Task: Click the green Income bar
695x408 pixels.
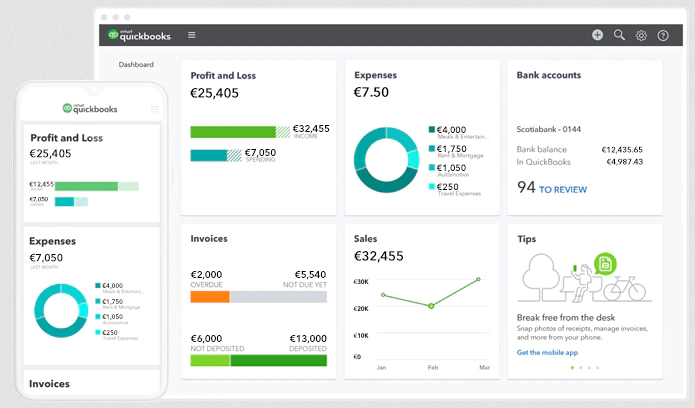Action: 233,131
